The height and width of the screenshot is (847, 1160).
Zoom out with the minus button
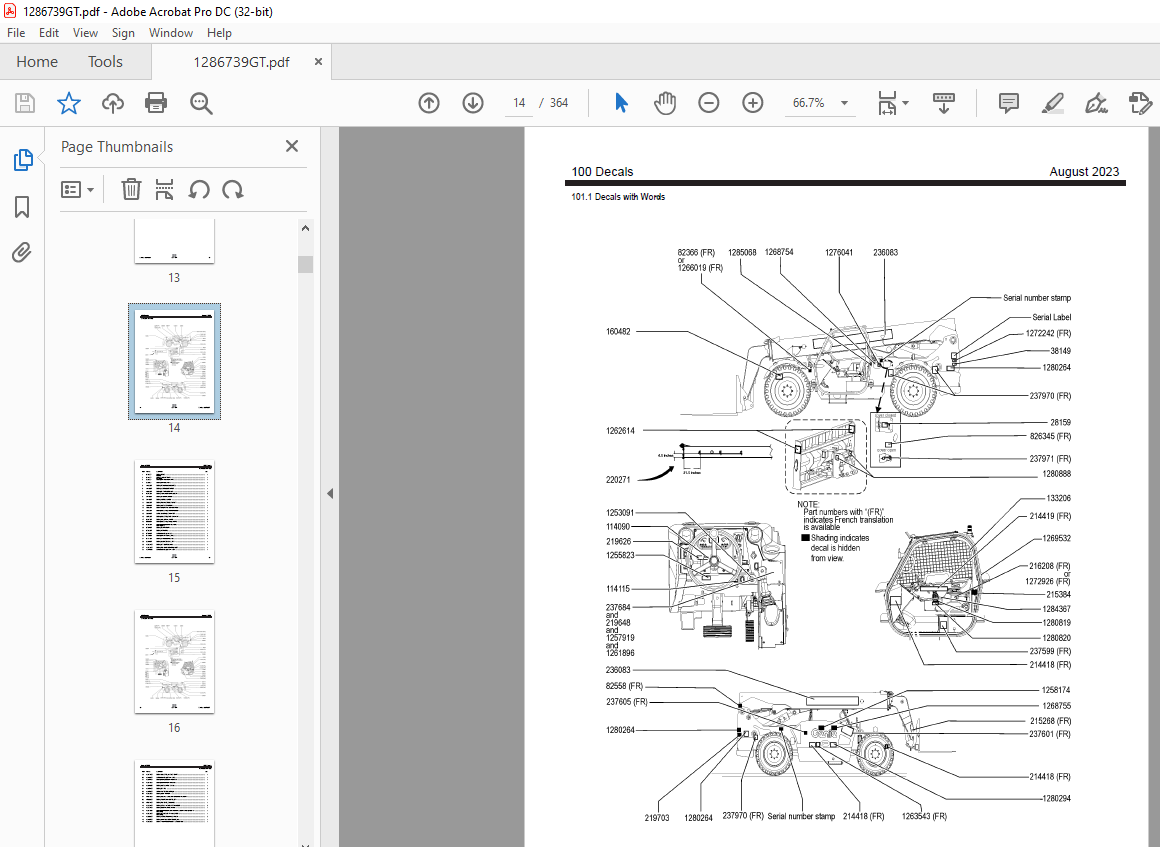(709, 103)
